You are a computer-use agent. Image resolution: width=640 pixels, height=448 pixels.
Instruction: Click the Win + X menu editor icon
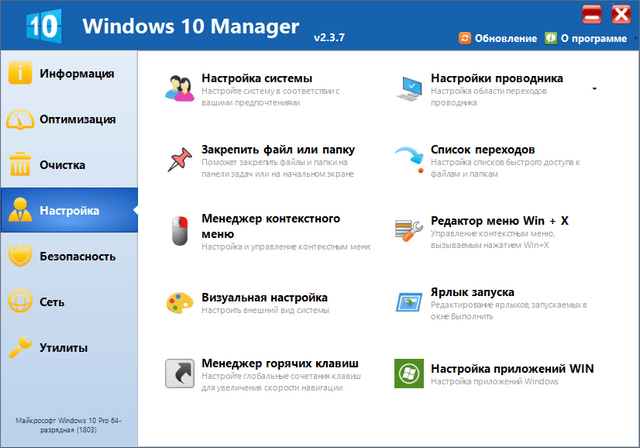pos(410,229)
